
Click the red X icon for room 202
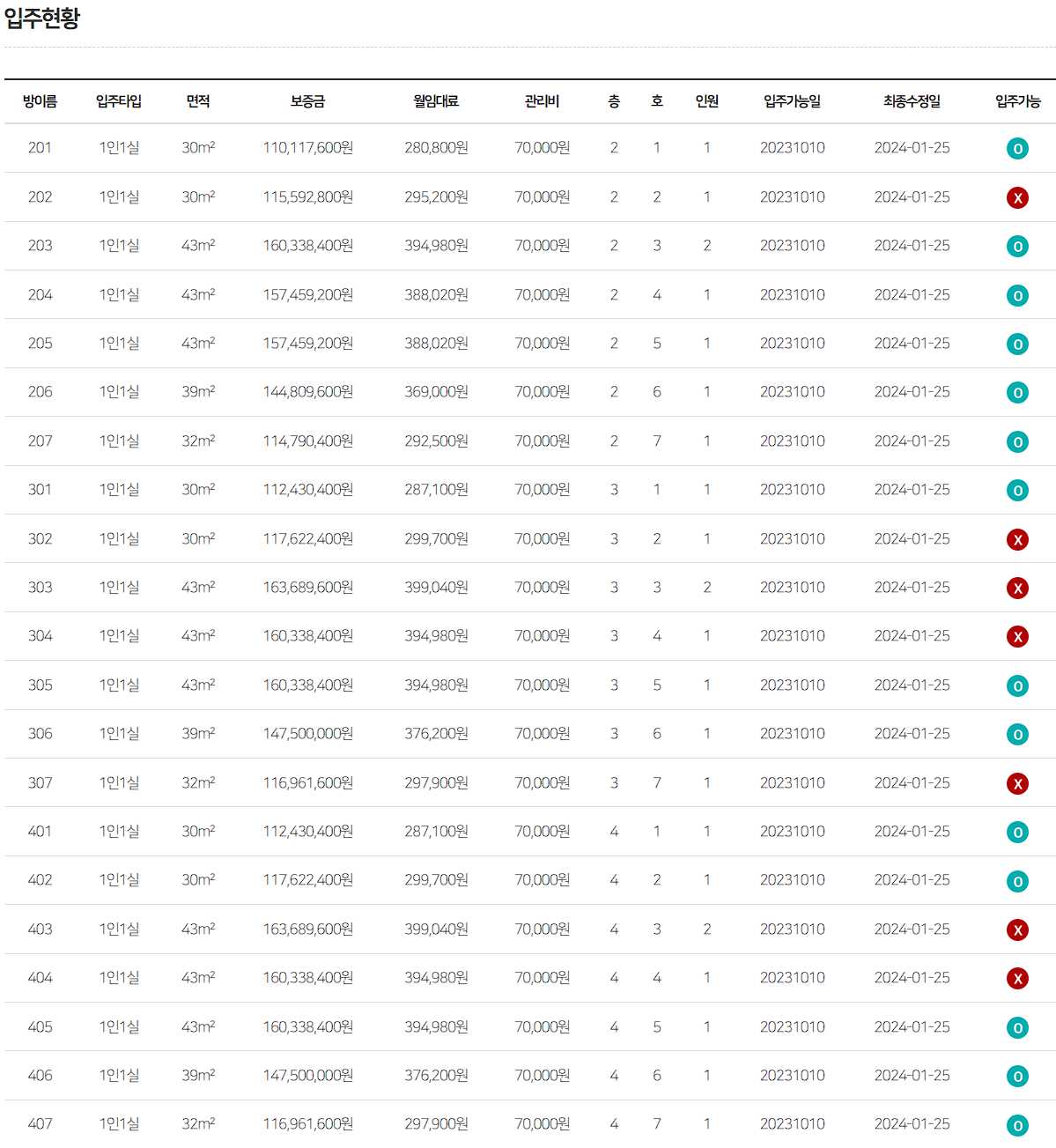[1017, 197]
